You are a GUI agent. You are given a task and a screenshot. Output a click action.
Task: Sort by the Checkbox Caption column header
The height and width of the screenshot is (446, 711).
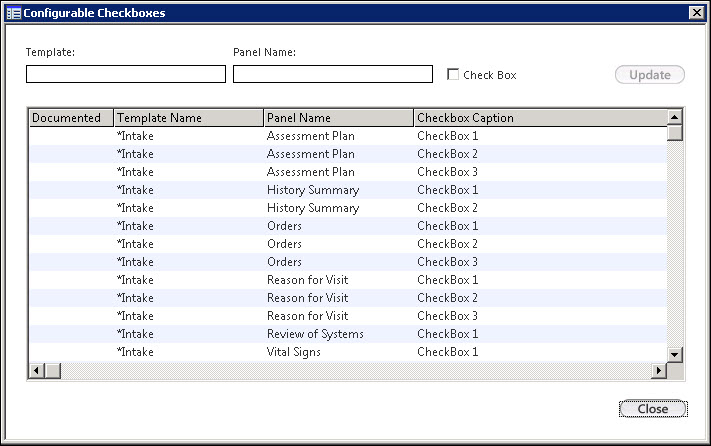[x=541, y=118]
